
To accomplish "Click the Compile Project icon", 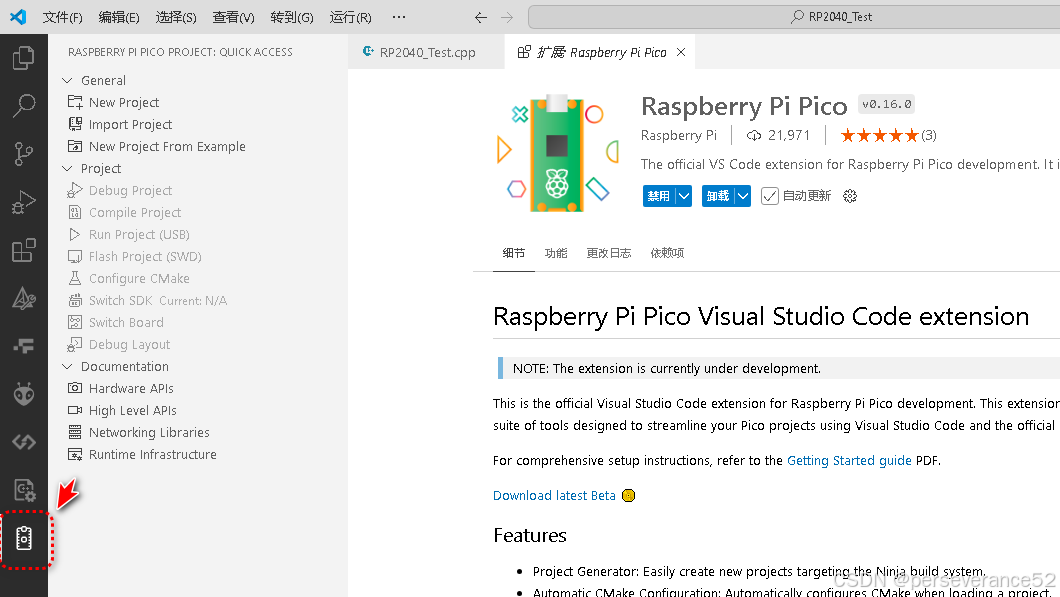I will point(75,212).
